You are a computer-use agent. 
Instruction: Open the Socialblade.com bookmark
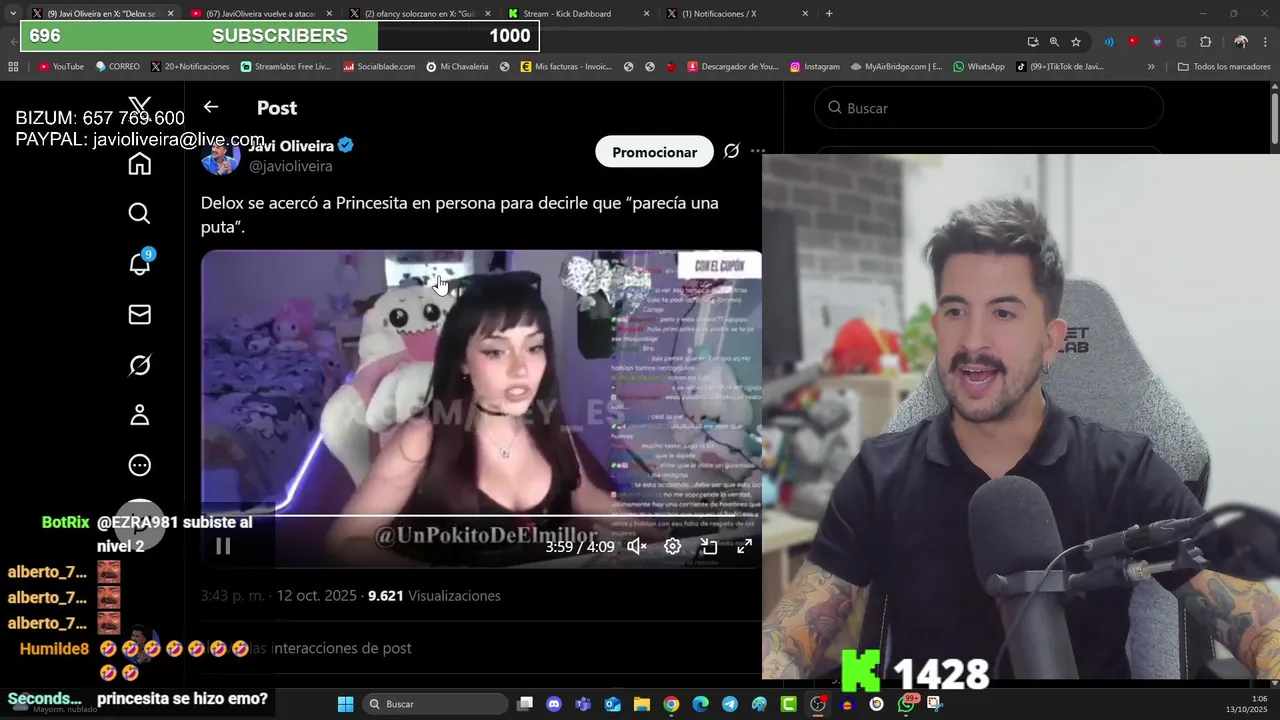tap(379, 67)
